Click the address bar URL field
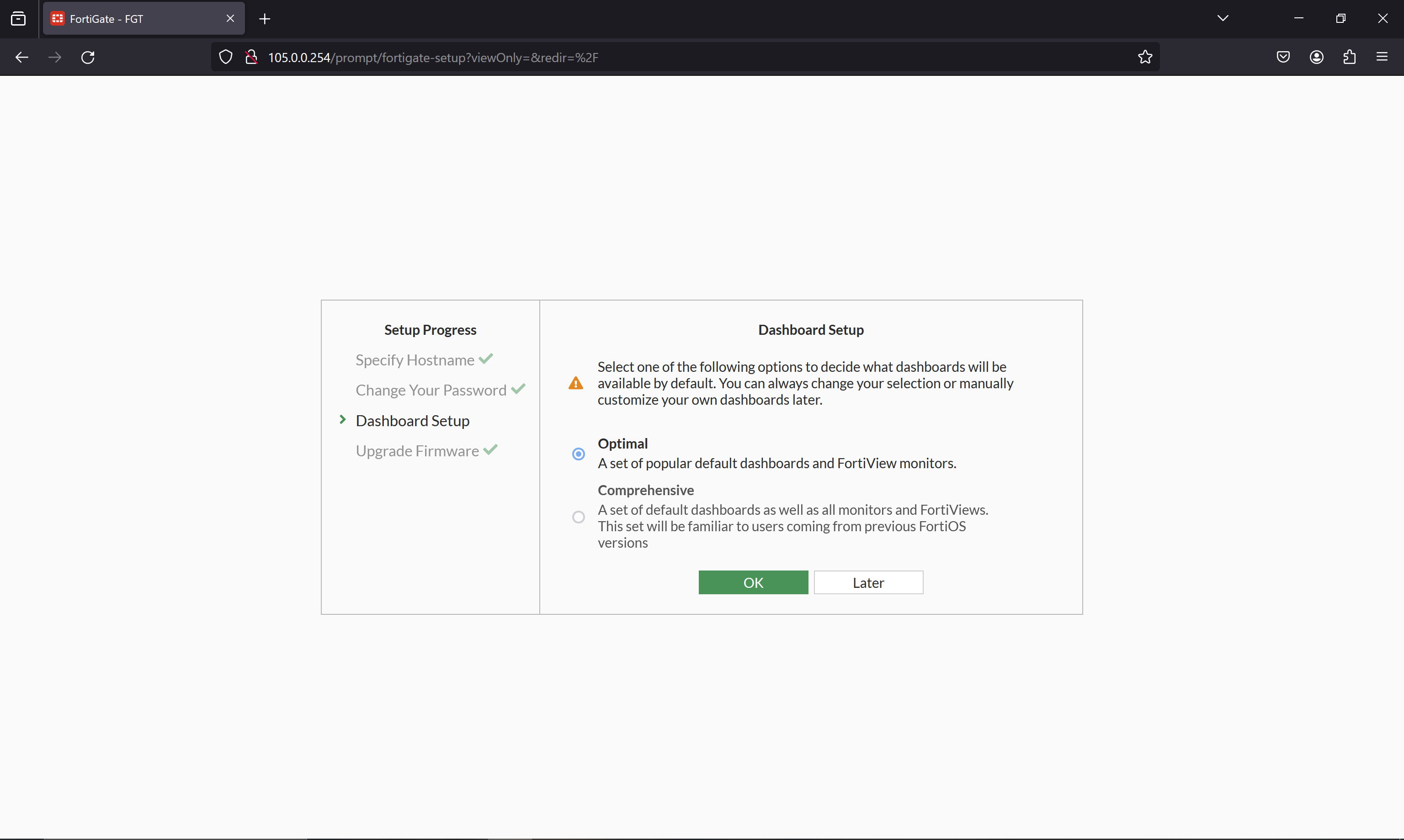This screenshot has height=840, width=1404. (697, 58)
